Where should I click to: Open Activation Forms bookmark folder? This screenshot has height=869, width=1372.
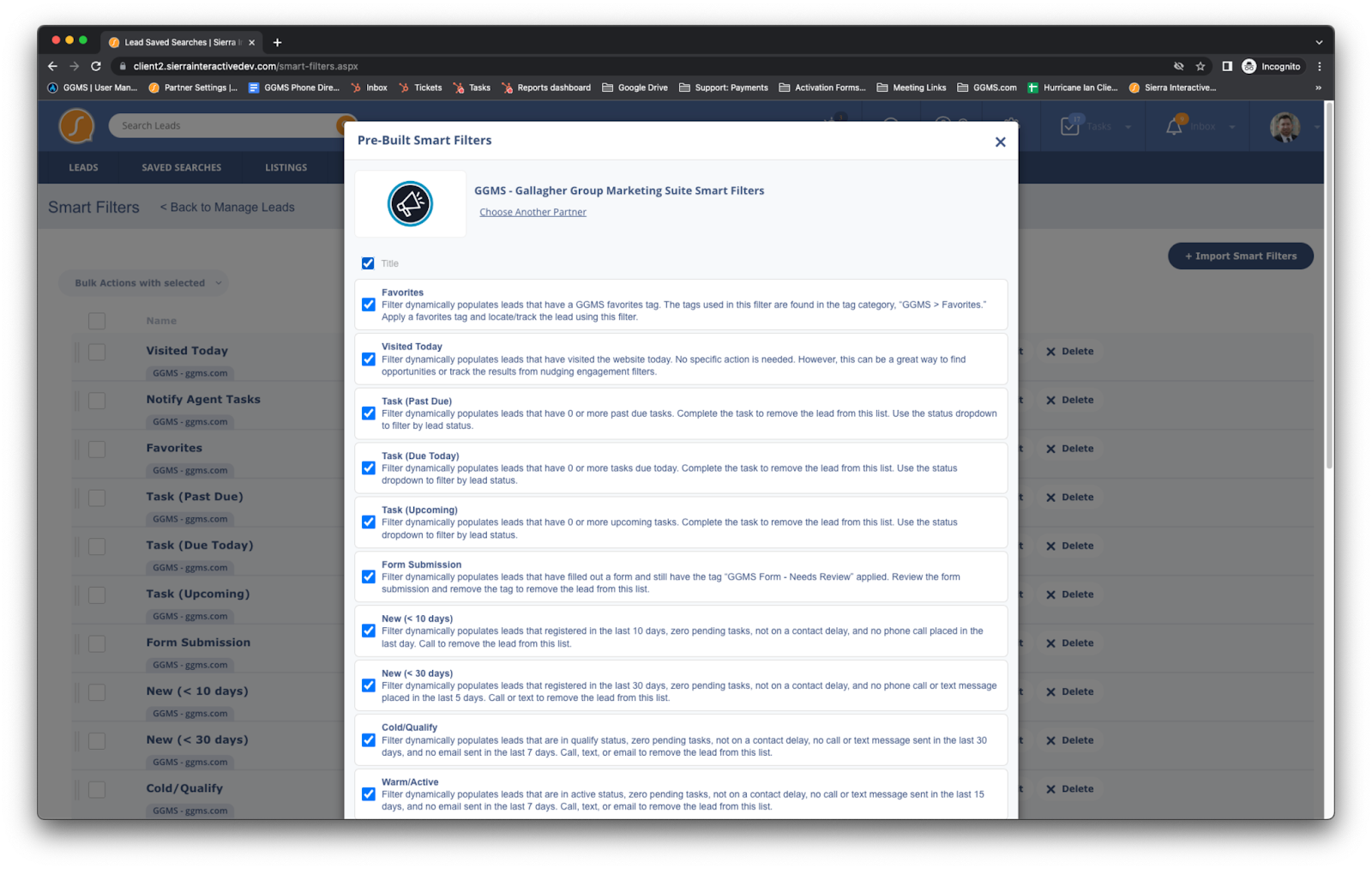[822, 88]
